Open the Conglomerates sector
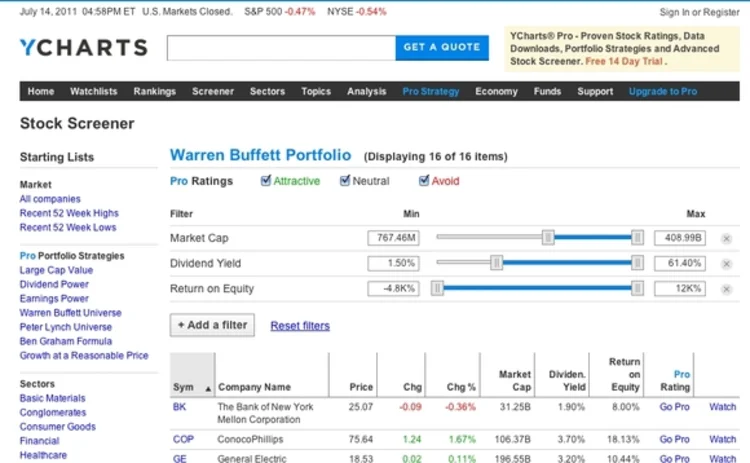Image resolution: width=750 pixels, height=463 pixels. coord(53,413)
